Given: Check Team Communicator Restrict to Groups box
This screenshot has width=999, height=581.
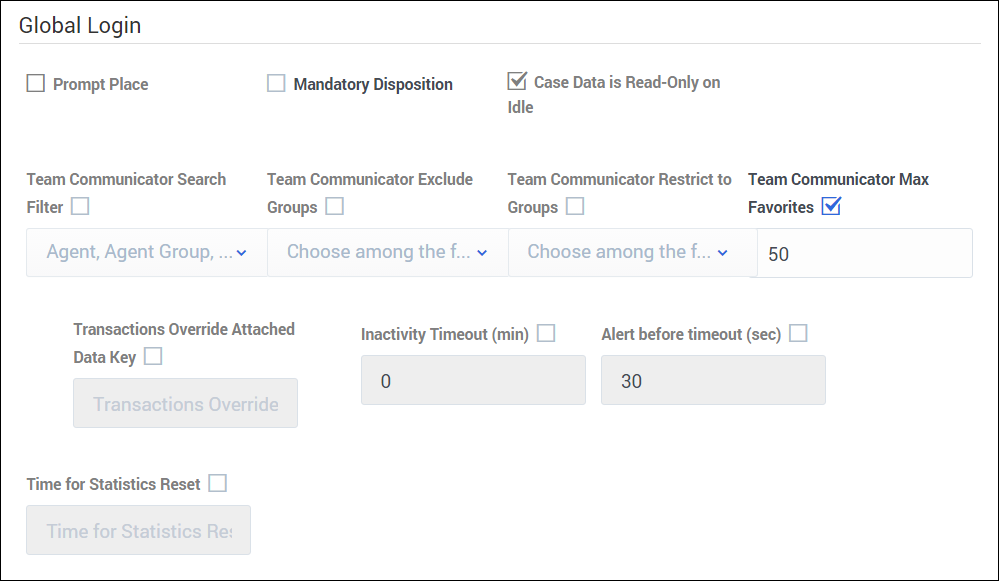Looking at the screenshot, I should pos(575,207).
